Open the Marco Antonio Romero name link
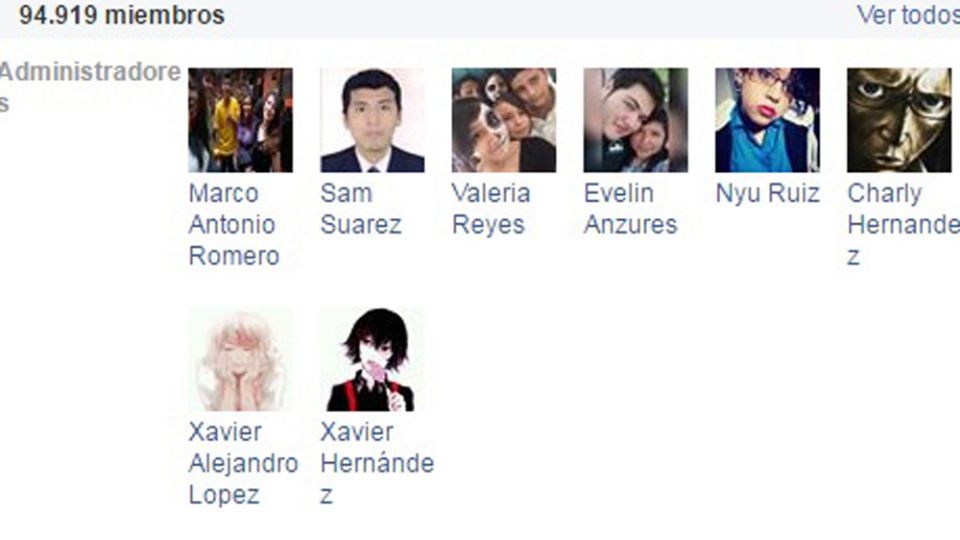 [x=234, y=225]
